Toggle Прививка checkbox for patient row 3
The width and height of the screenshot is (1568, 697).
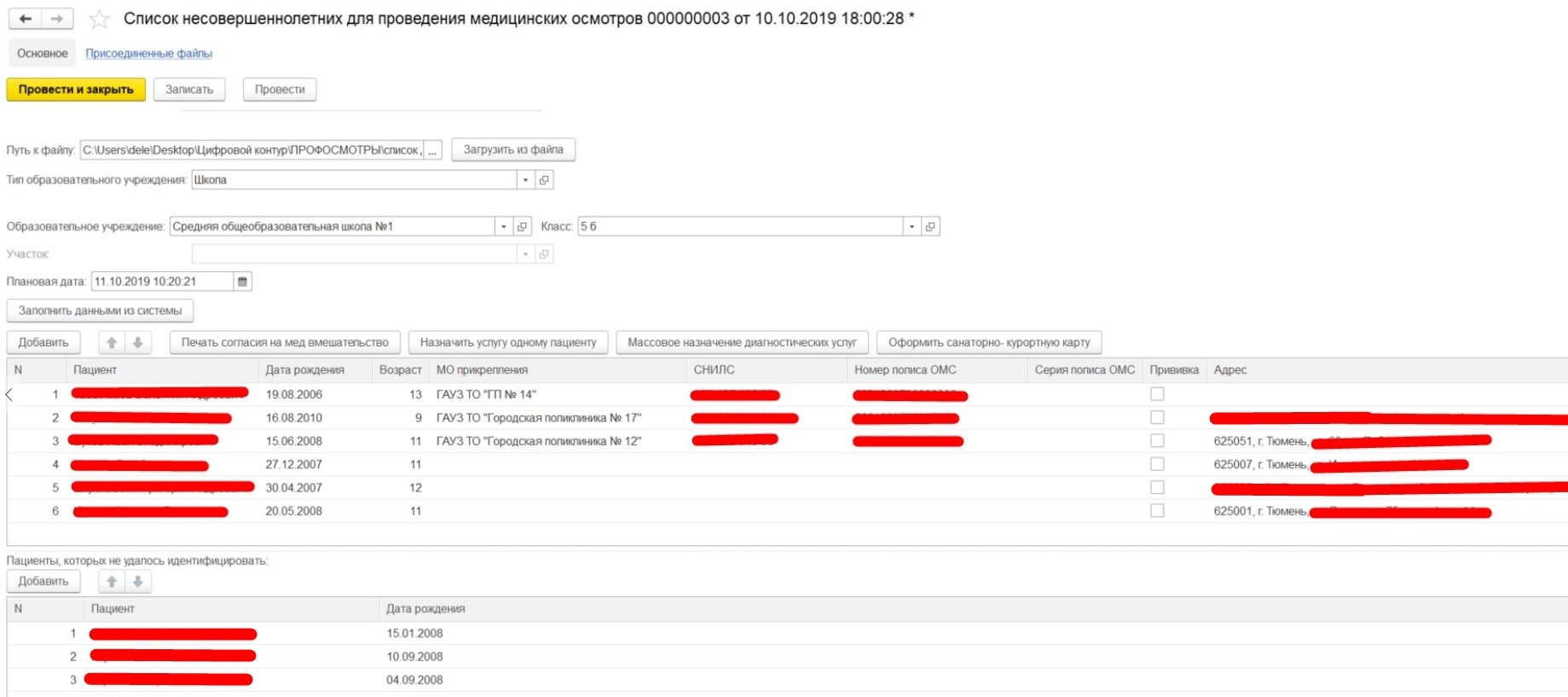(1157, 441)
